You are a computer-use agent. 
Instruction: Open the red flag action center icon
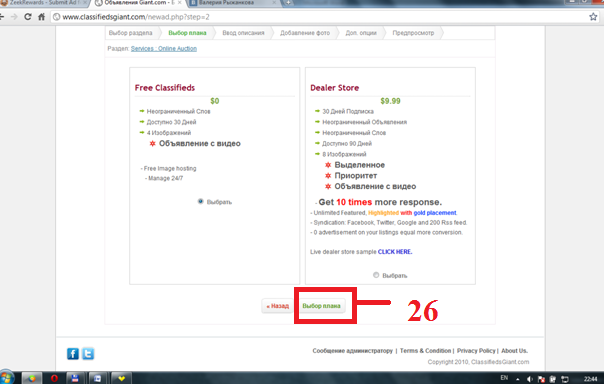541,379
